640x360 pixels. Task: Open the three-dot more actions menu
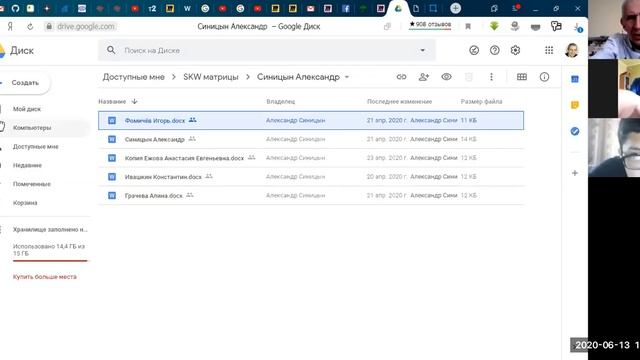point(491,77)
